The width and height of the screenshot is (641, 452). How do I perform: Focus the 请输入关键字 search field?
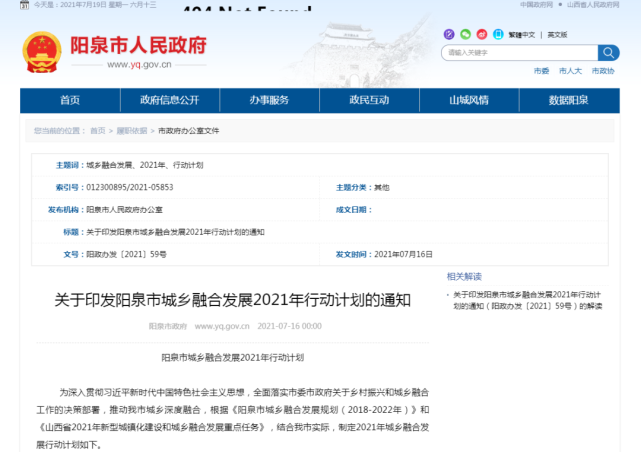click(520, 53)
